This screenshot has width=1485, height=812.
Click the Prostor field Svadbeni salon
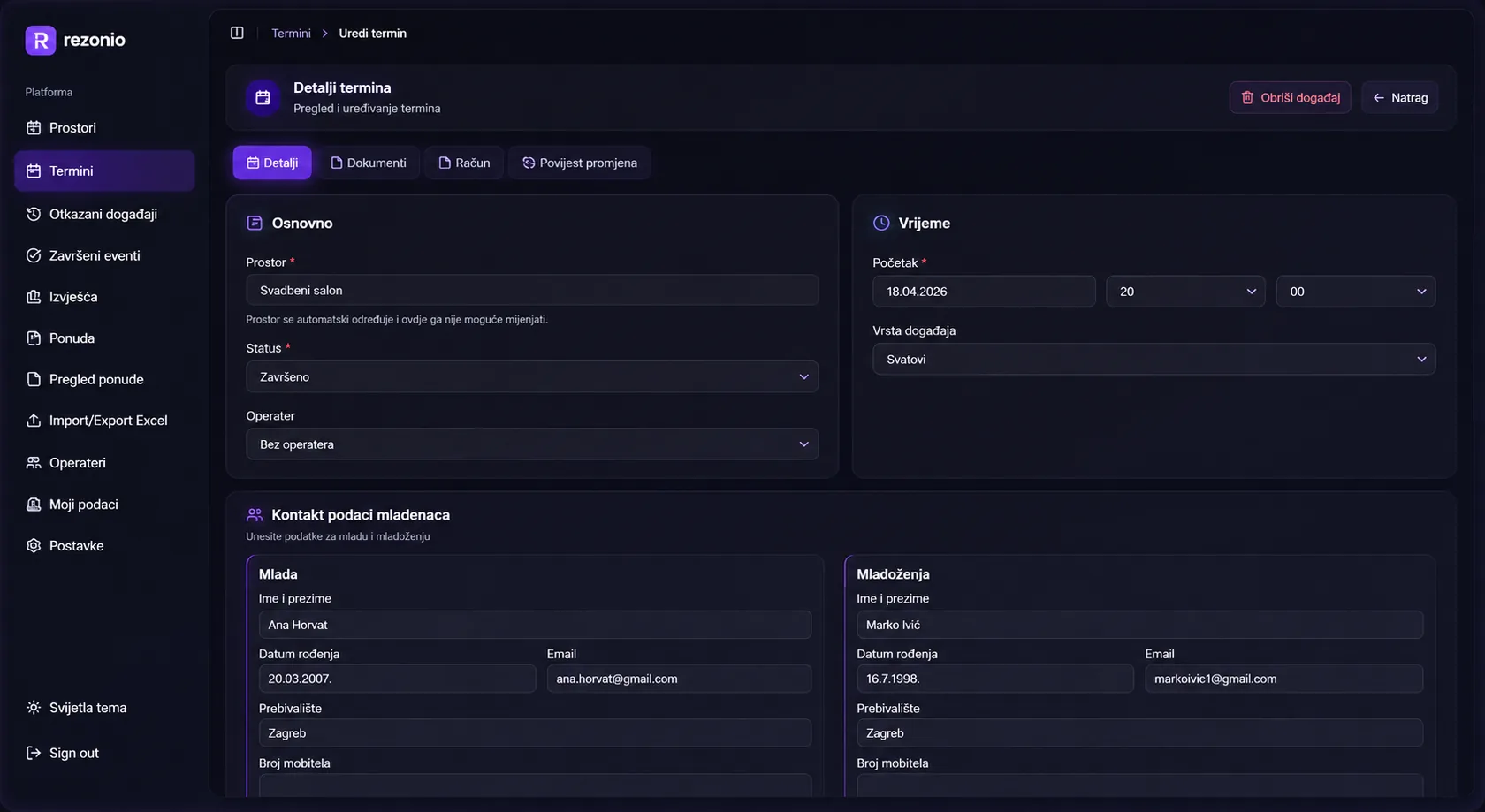[532, 290]
